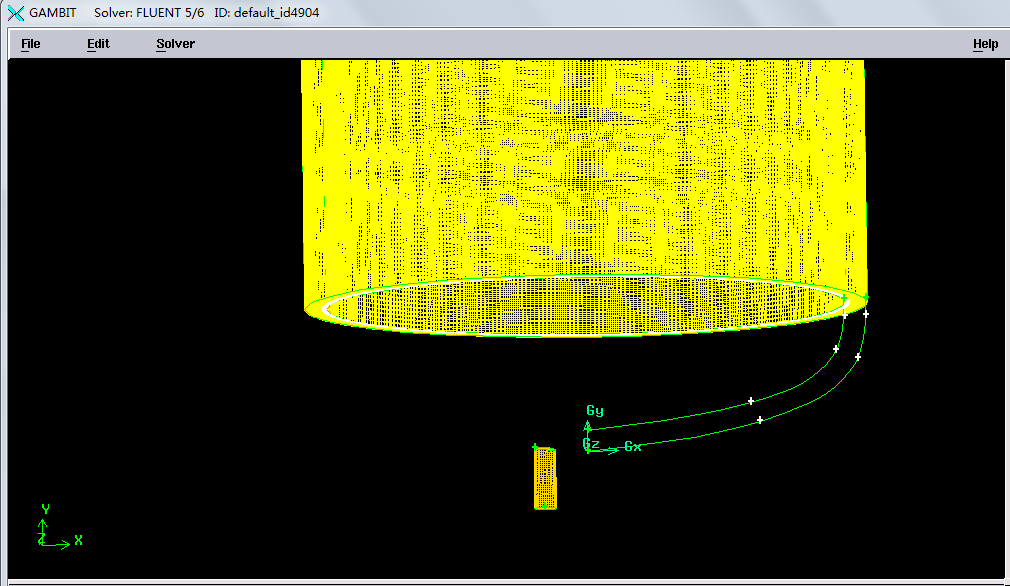Pick the green vertex atop the orange rectangle
Image resolution: width=1010 pixels, height=586 pixels.
tap(535, 447)
